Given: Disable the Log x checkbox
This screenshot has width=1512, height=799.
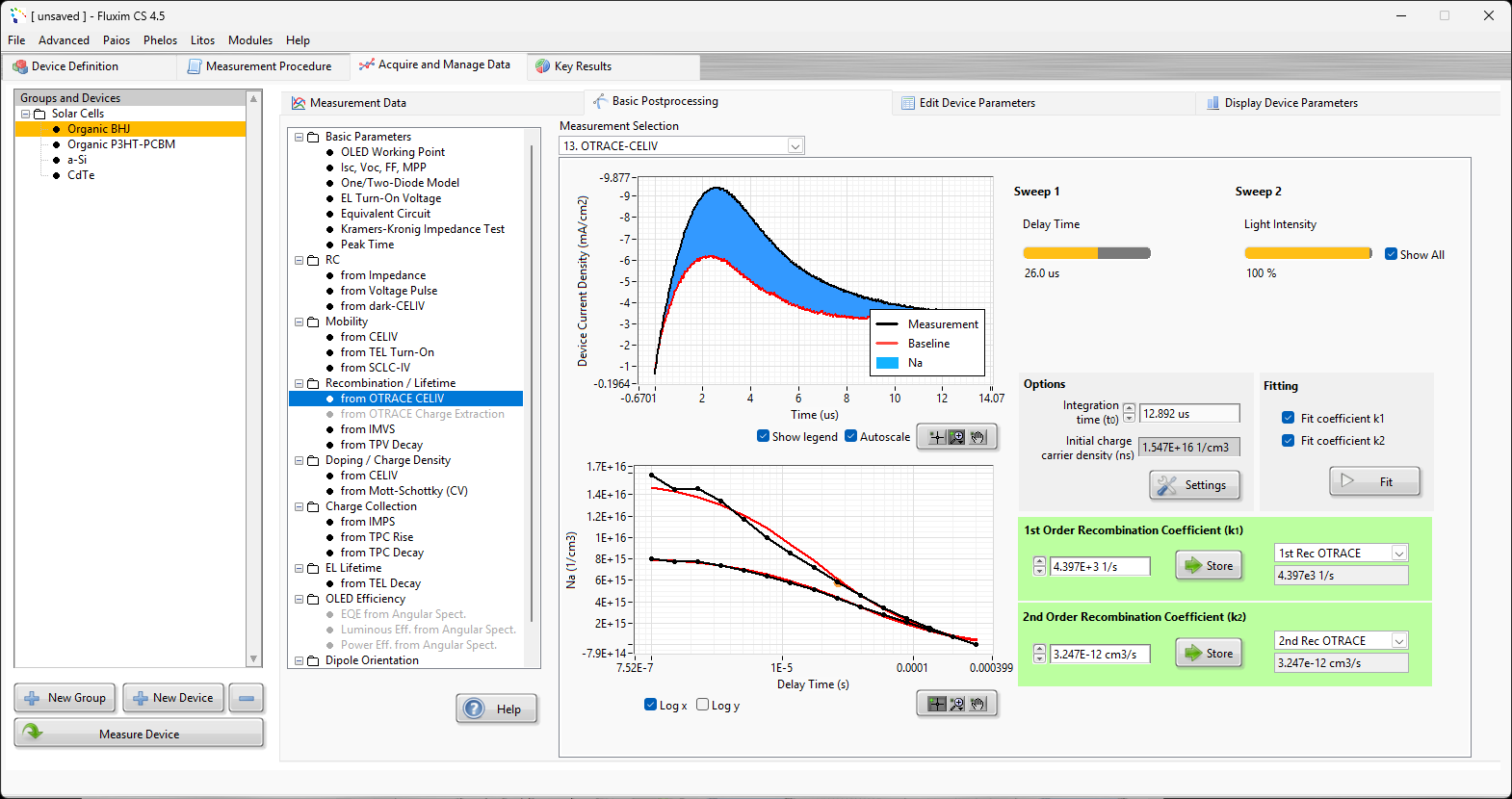Looking at the screenshot, I should 650,705.
